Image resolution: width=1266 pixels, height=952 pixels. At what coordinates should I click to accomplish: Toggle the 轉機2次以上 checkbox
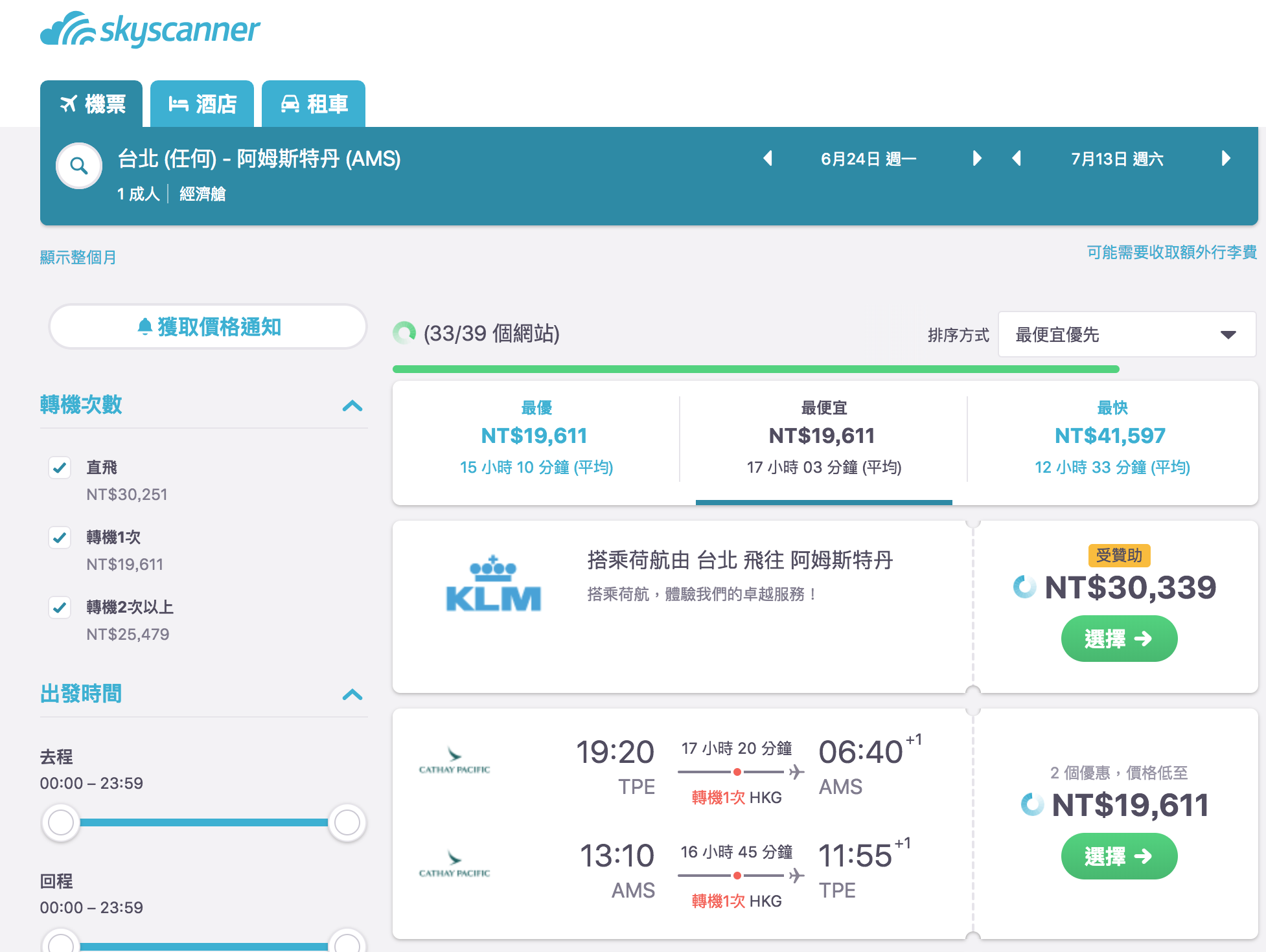coord(60,607)
